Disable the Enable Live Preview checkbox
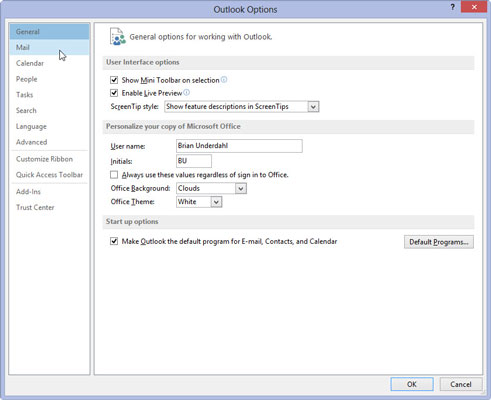The image size is (491, 400). (114, 93)
